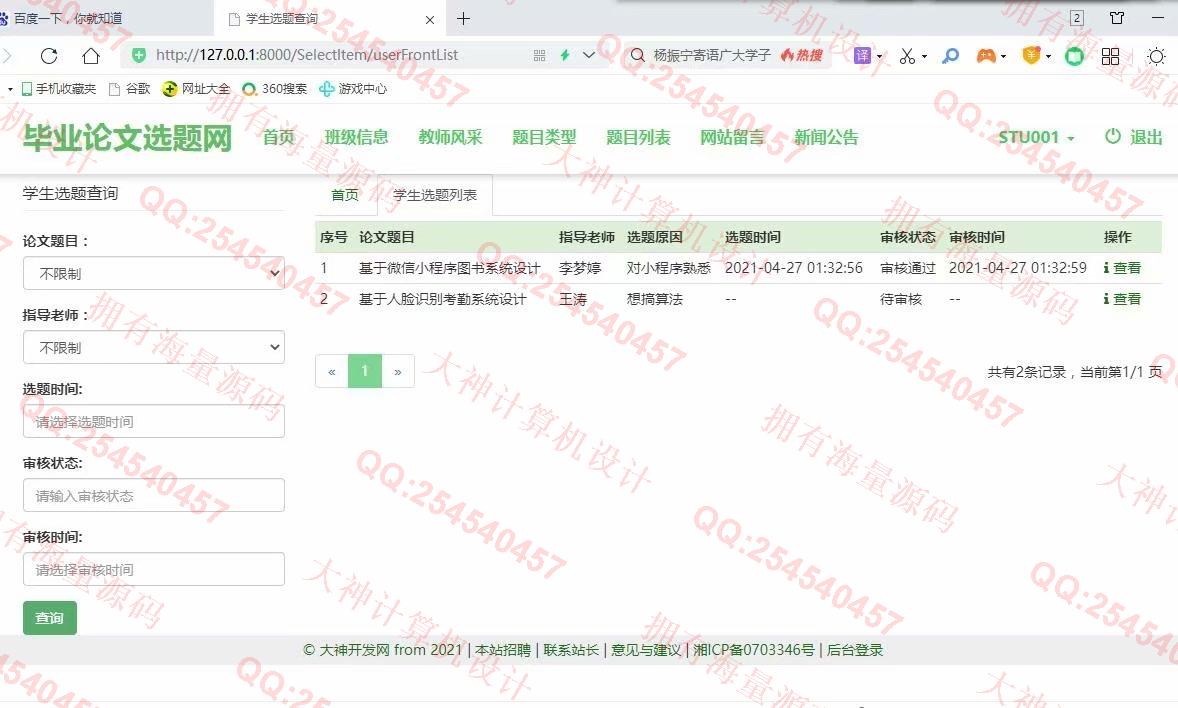Click the 待审核 status cell
Image resolution: width=1178 pixels, height=708 pixels.
901,299
